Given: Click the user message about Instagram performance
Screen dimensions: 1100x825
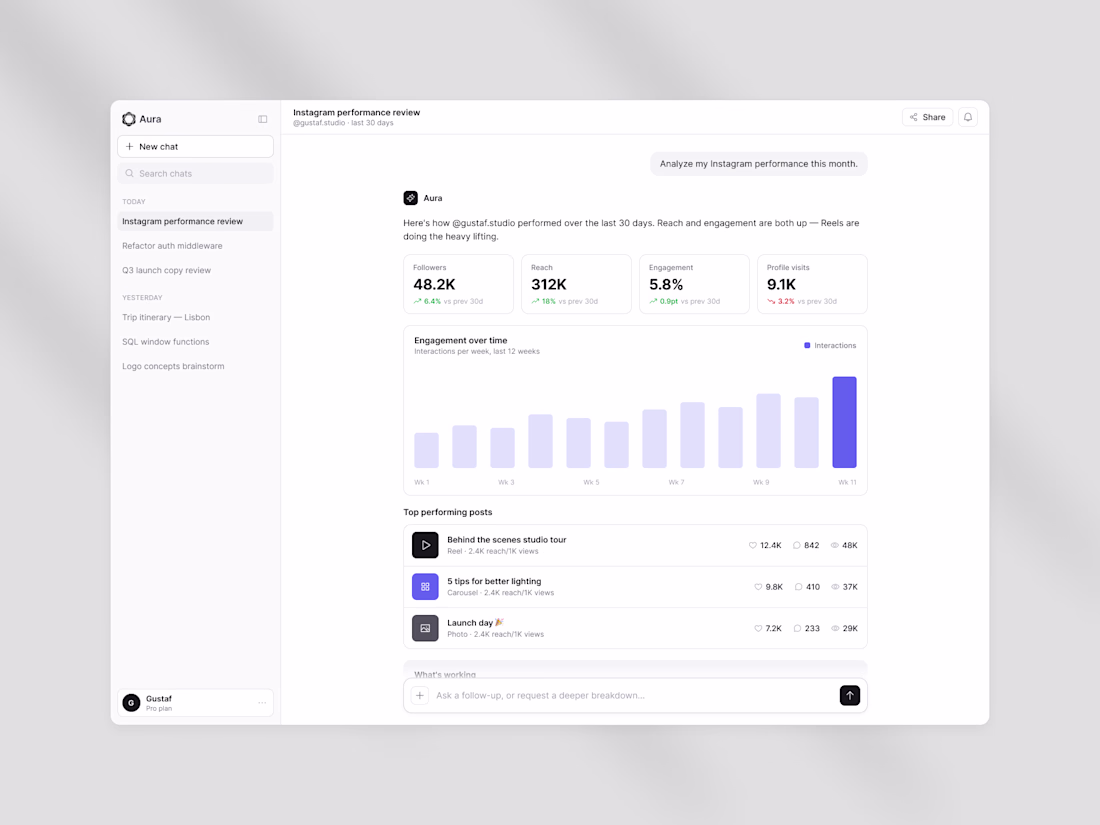Looking at the screenshot, I should click(x=758, y=163).
